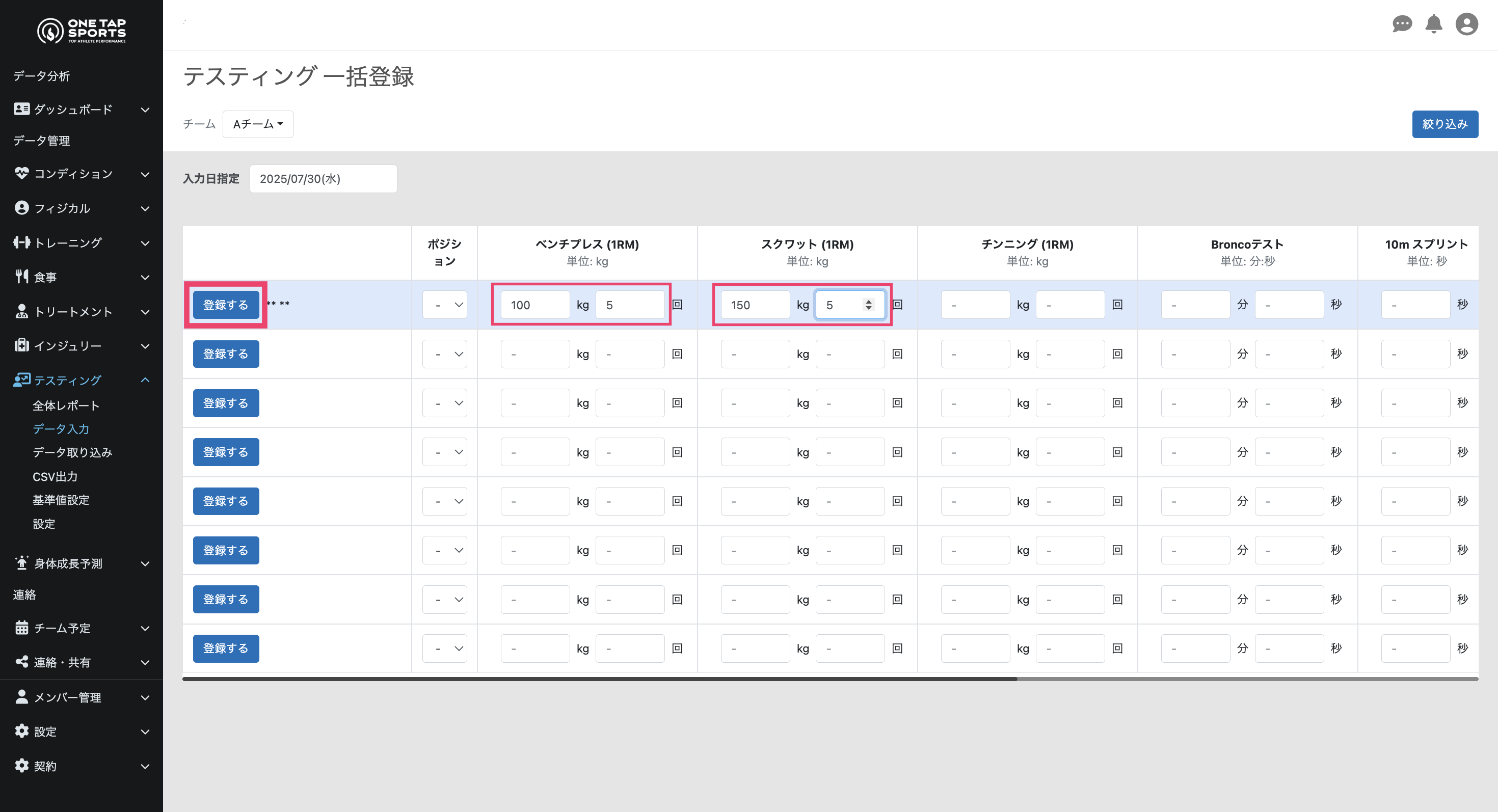Click second row ベンチプレス 回 icon
This screenshot has height=812, width=1498.
point(677,354)
